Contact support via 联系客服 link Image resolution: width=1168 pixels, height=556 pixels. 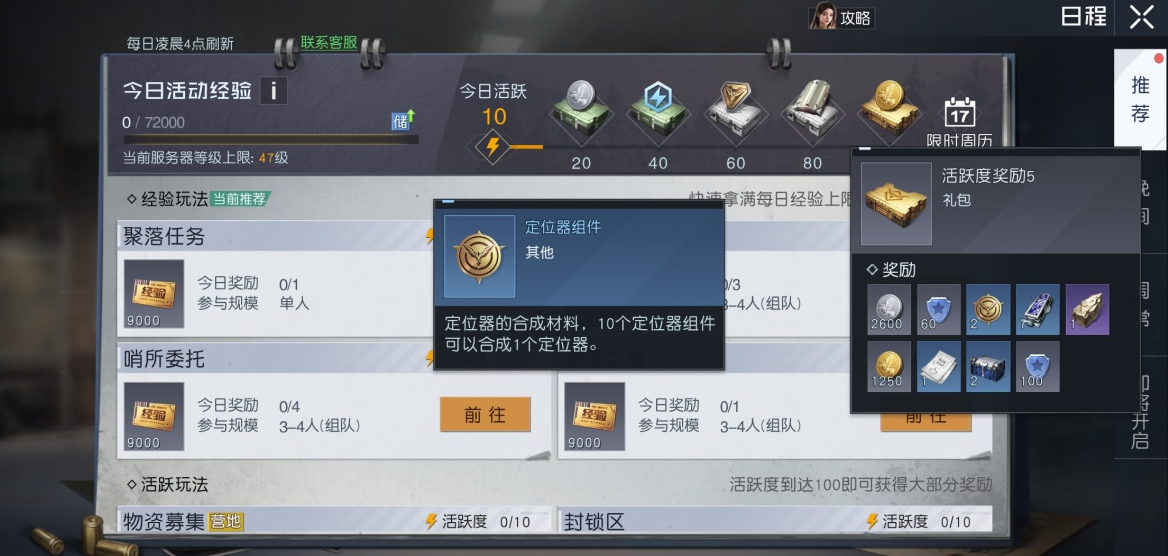point(328,42)
